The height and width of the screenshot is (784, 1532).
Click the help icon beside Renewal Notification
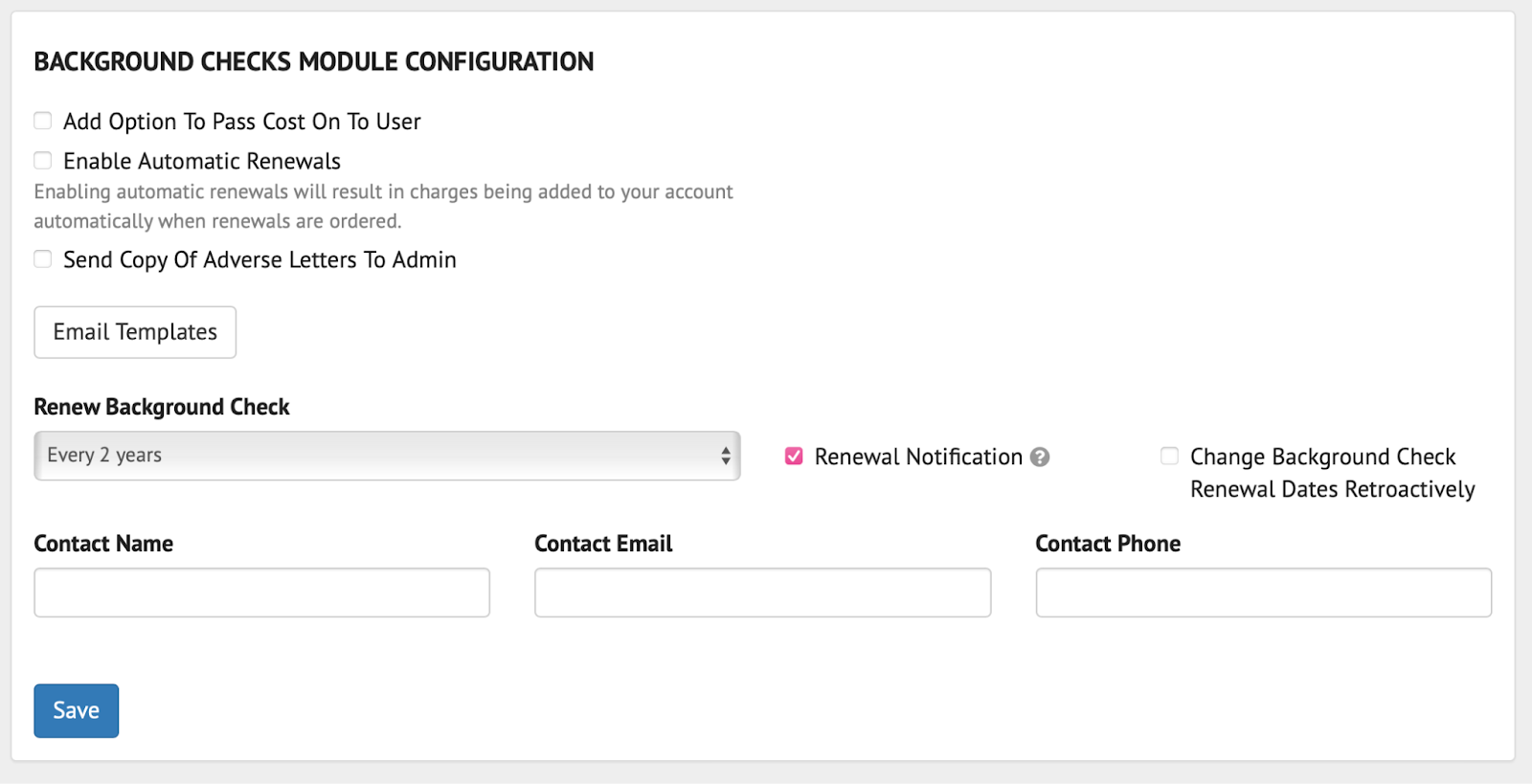pyautogui.click(x=1040, y=458)
